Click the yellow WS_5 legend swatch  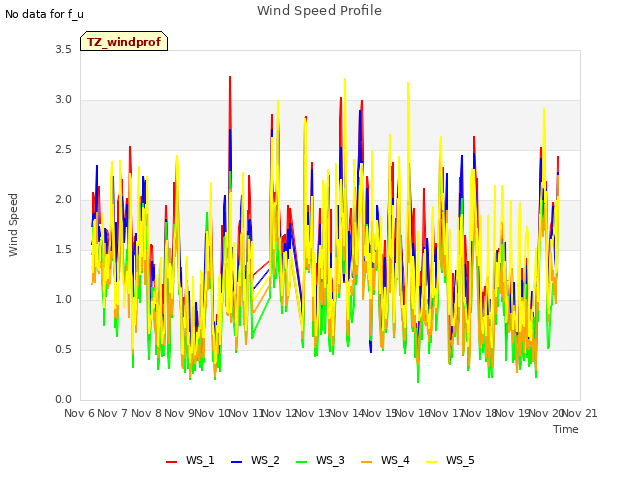(431, 462)
